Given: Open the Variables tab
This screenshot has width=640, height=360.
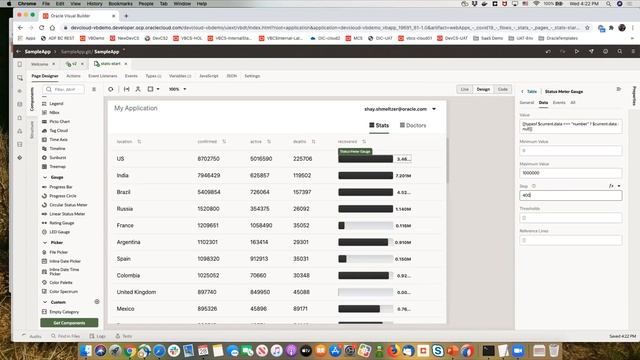Looking at the screenshot, I should (x=180, y=76).
